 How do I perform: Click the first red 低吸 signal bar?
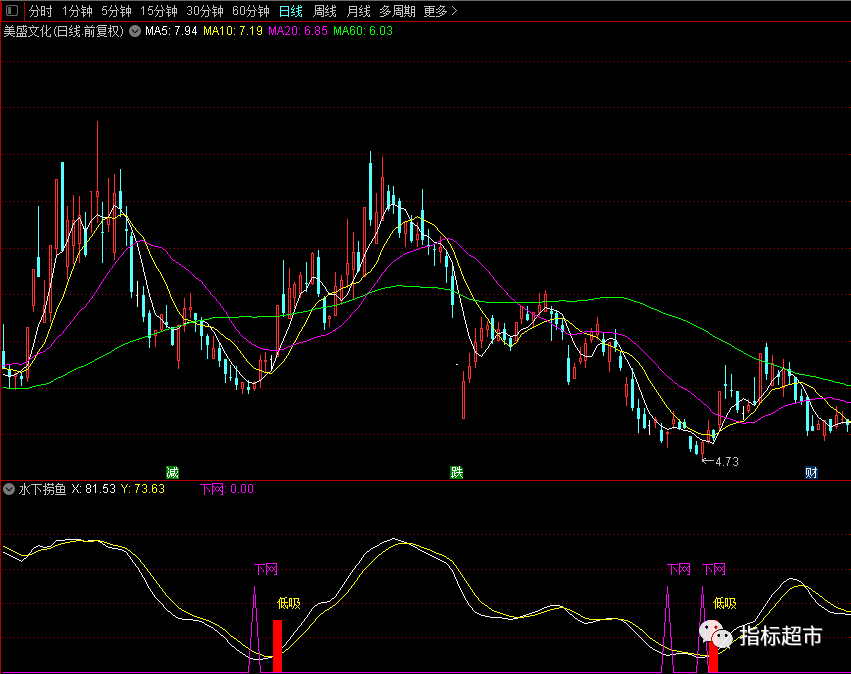click(x=277, y=646)
